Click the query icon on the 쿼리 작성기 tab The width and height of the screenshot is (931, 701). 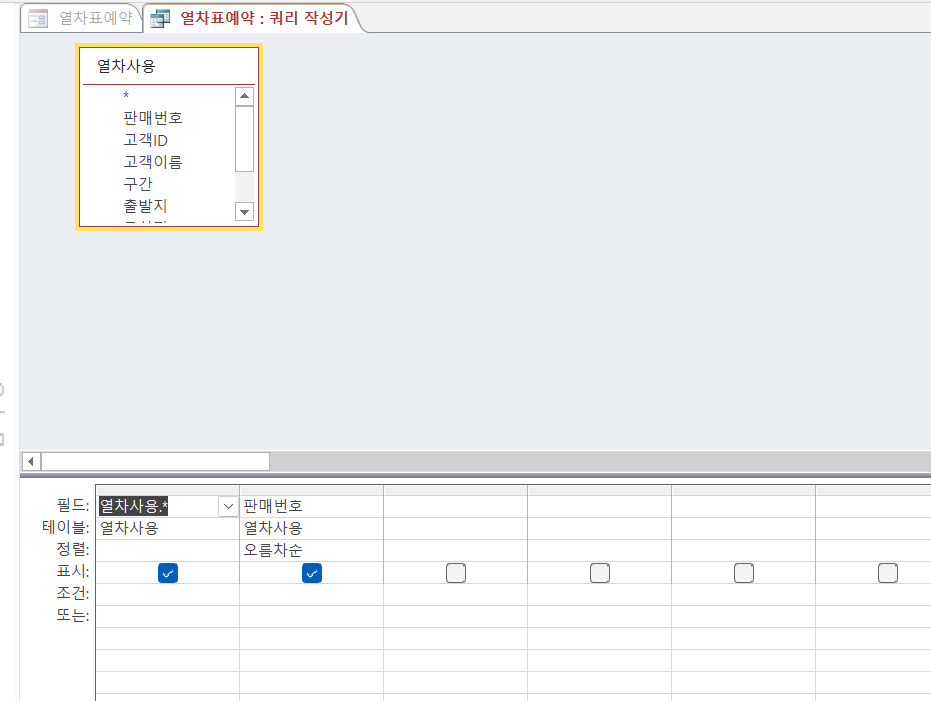[x=160, y=18]
